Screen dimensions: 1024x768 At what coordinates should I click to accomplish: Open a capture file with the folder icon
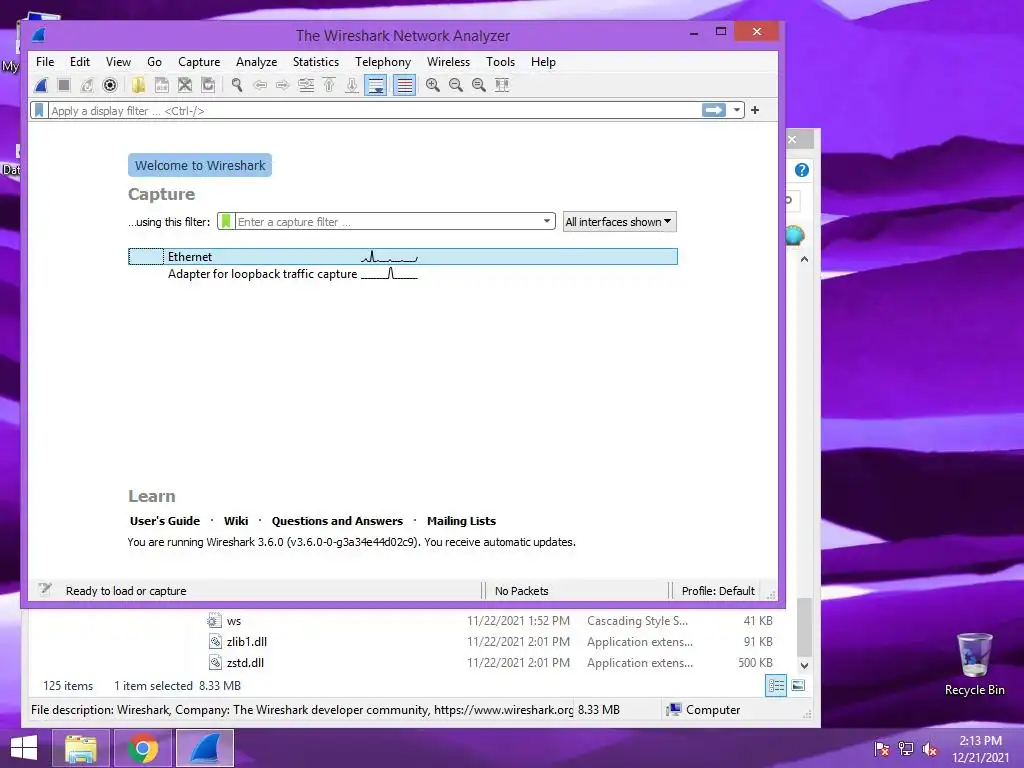click(x=138, y=85)
